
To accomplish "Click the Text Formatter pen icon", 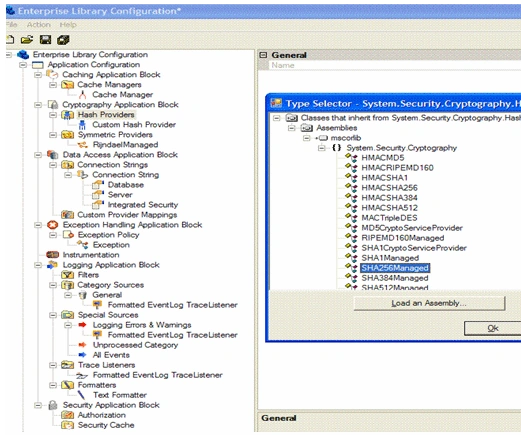I will pos(81,395).
